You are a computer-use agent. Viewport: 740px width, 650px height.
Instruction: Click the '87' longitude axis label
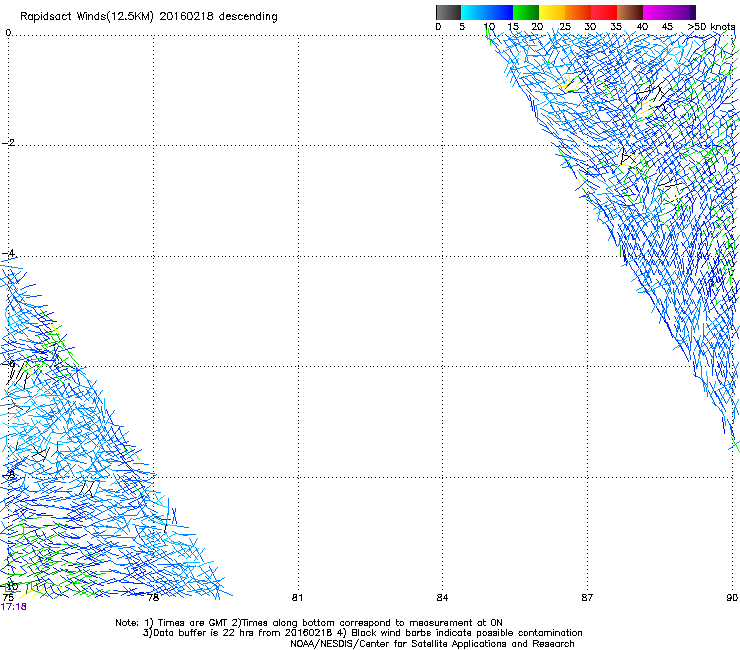[587, 598]
